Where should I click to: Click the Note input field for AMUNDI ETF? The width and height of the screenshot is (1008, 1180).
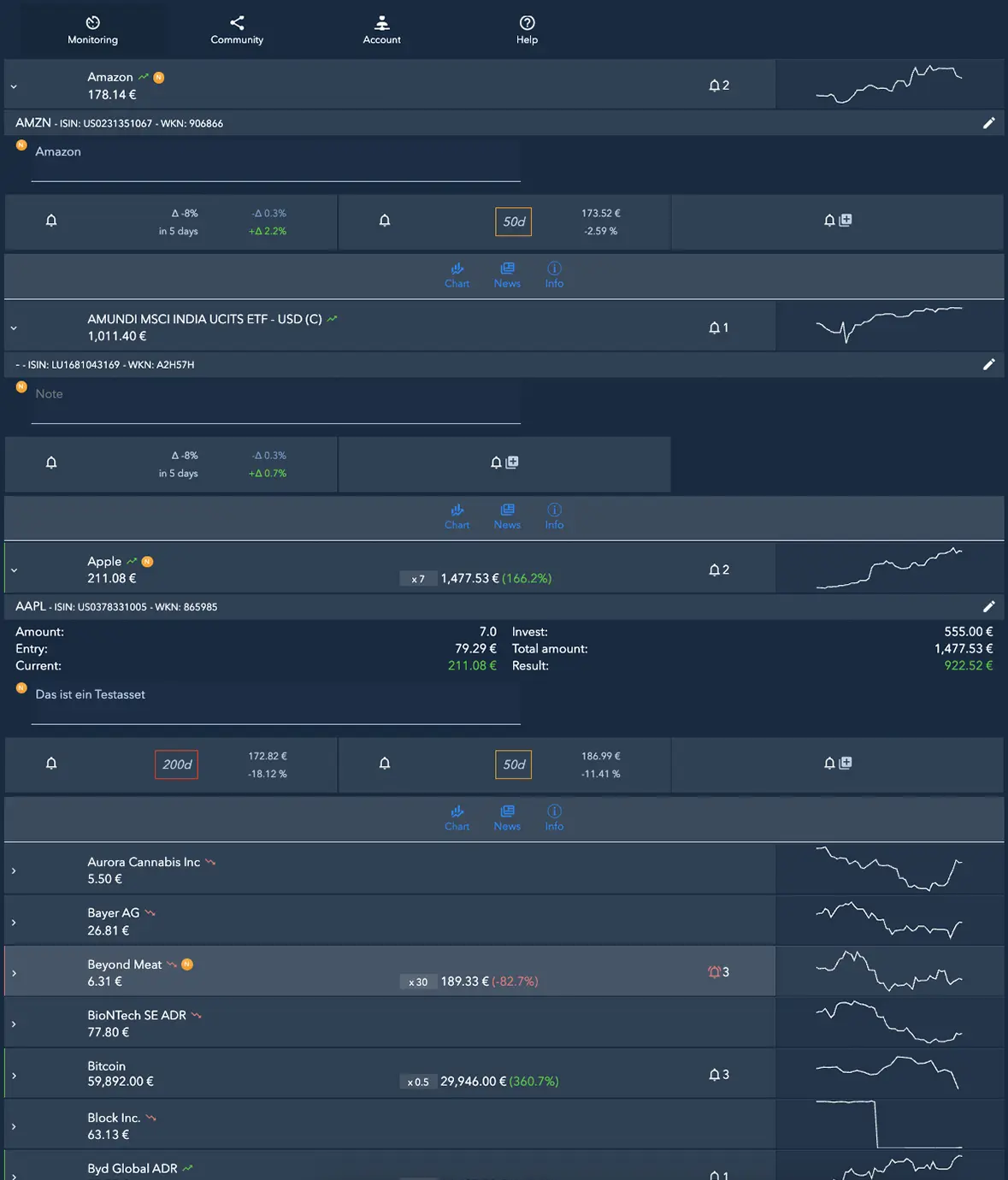pyautogui.click(x=275, y=394)
